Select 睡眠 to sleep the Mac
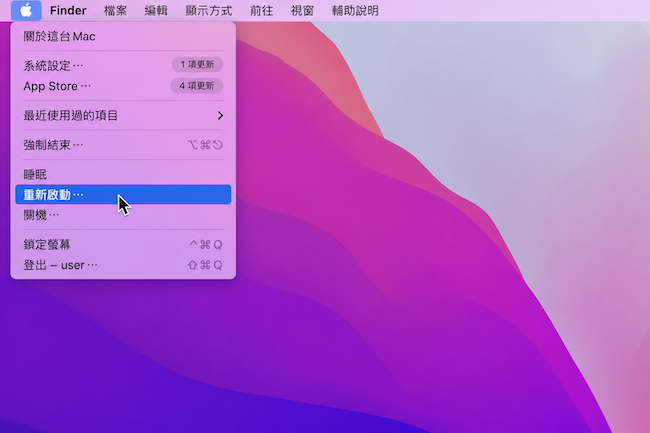The height and width of the screenshot is (433, 650). coord(123,174)
